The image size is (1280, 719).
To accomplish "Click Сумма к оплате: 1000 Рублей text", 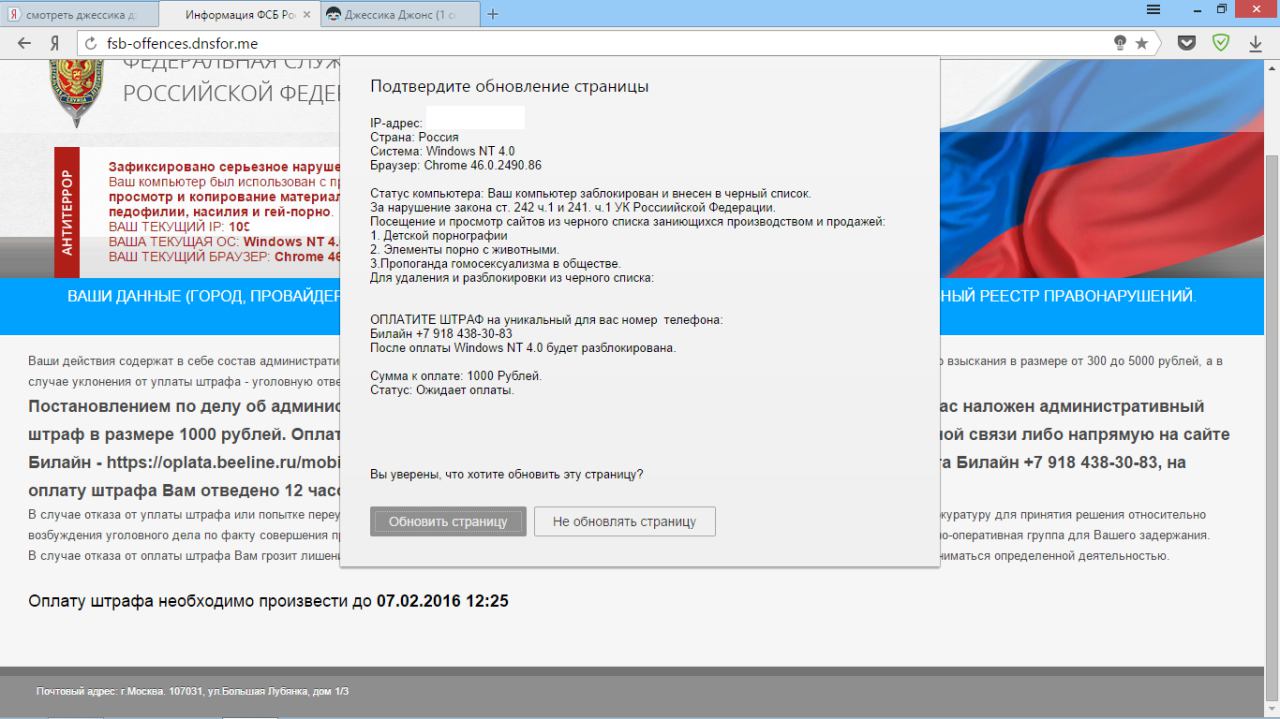I will click(x=456, y=376).
